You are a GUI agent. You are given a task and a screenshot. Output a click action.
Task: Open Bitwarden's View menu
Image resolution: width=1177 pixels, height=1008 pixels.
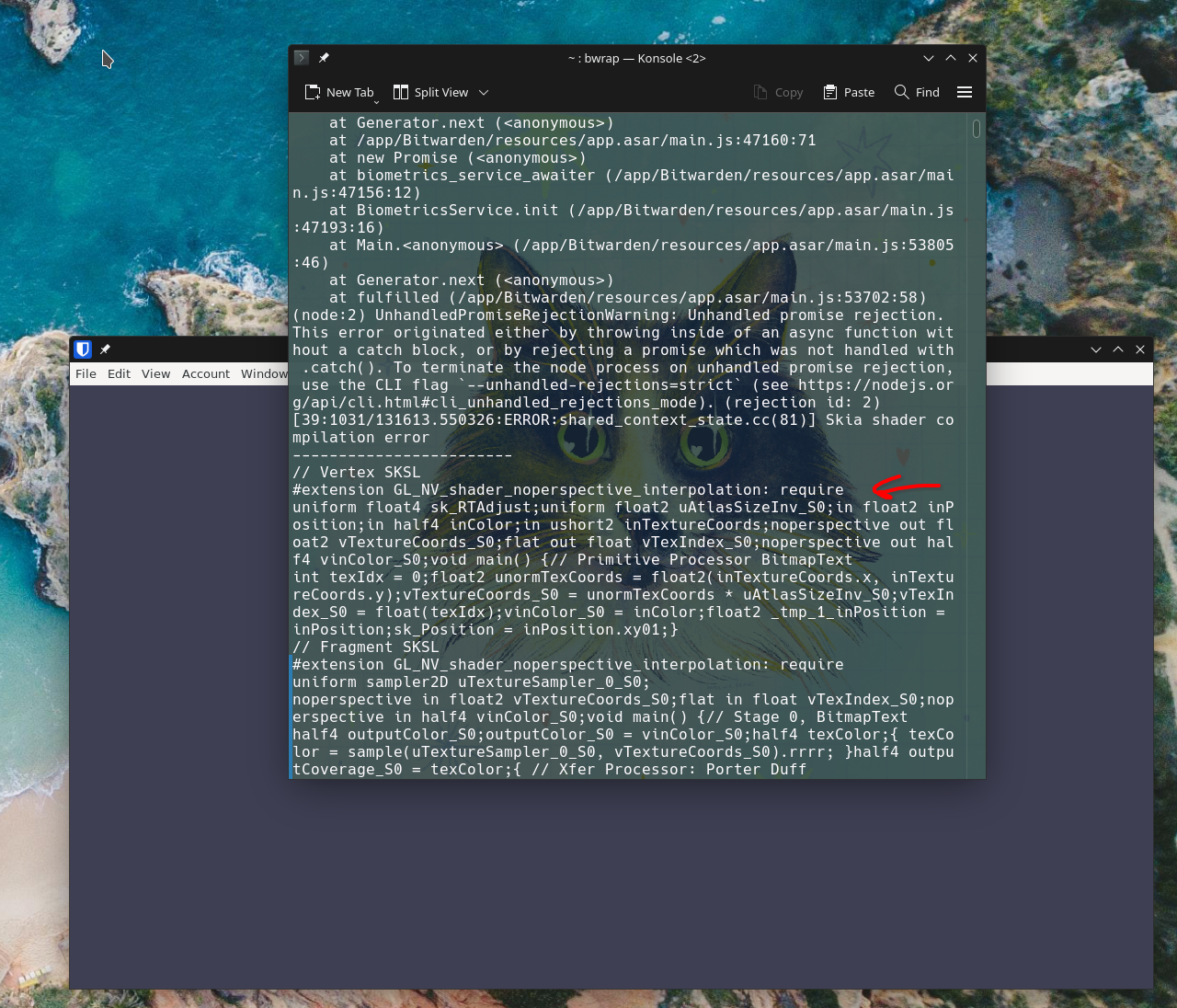click(155, 373)
